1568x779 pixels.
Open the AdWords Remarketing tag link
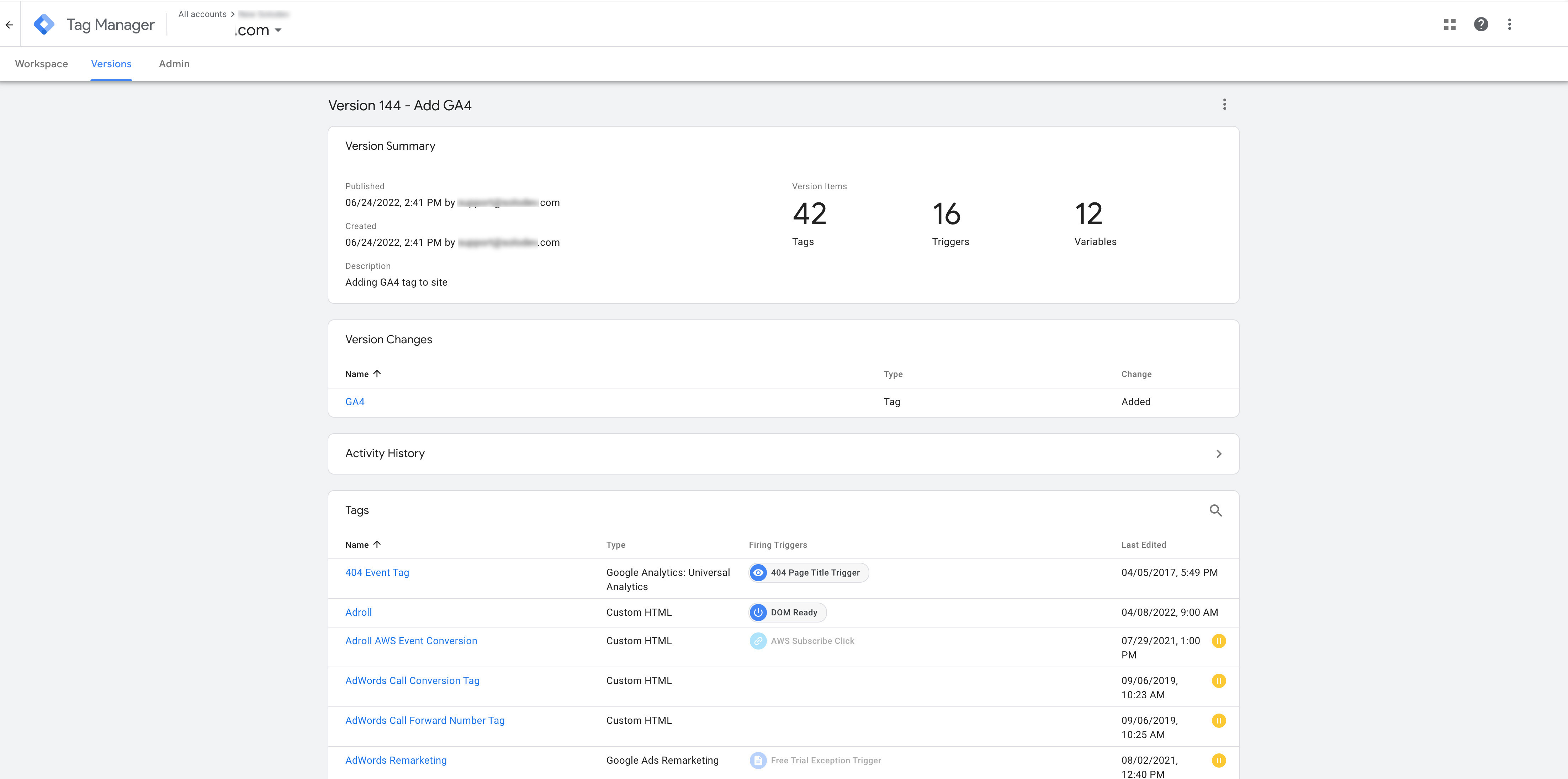tap(396, 761)
